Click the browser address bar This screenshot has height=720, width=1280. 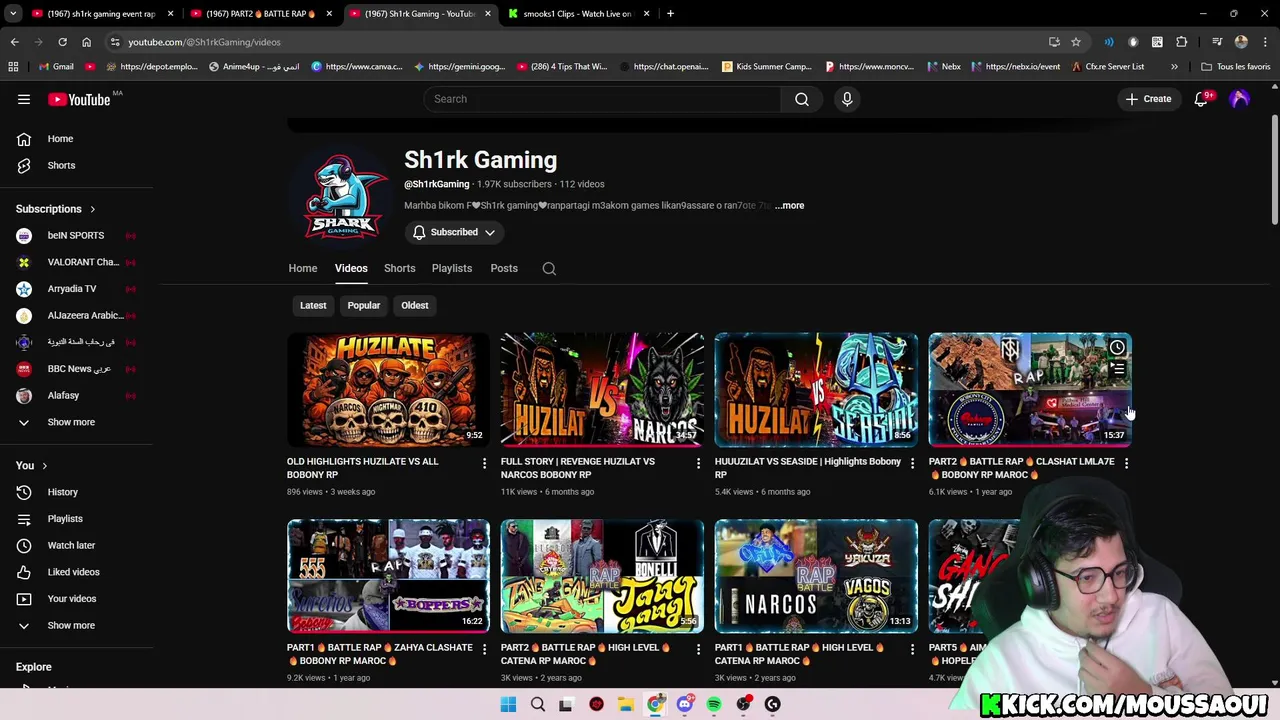point(580,42)
